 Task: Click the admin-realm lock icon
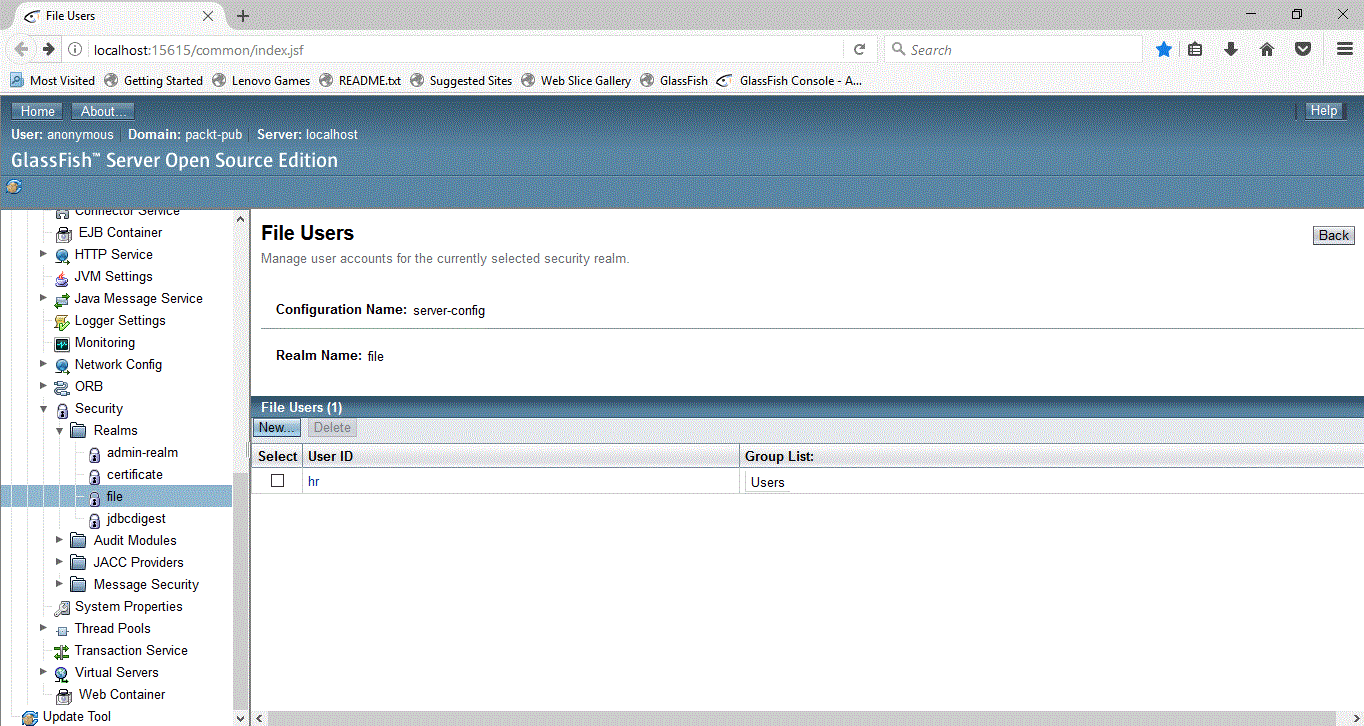(x=95, y=453)
